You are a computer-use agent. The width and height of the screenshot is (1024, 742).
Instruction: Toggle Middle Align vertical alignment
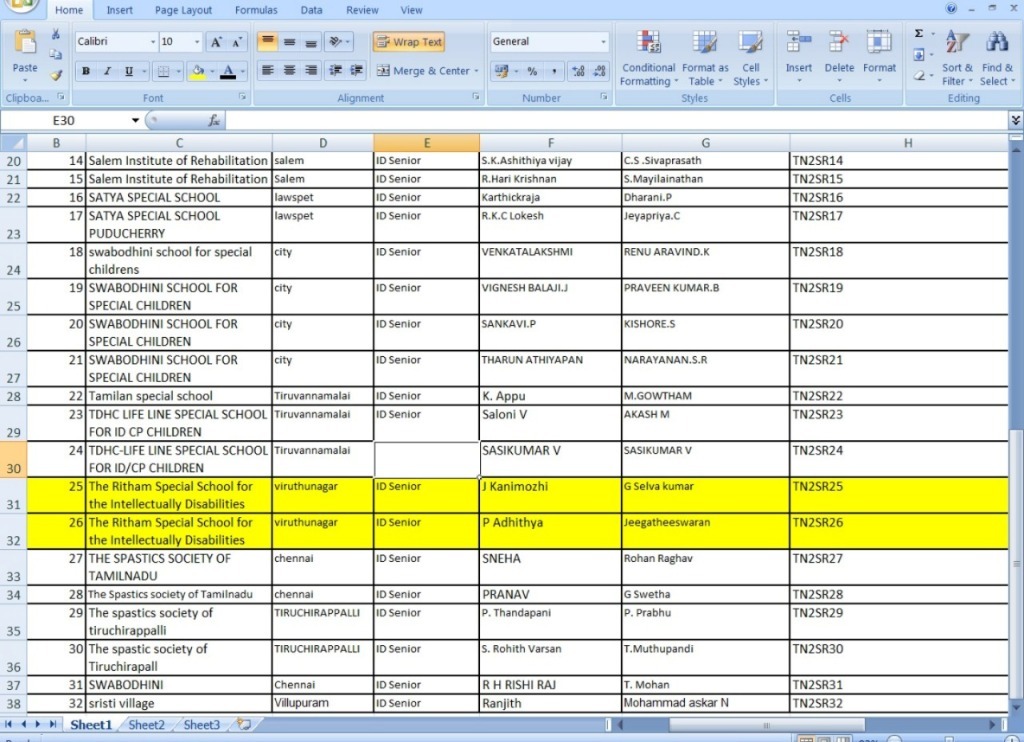tap(289, 42)
